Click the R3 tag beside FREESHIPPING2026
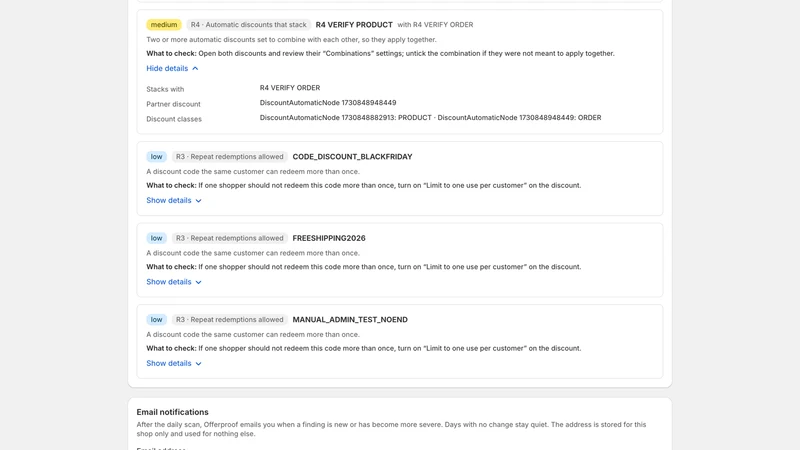Image resolution: width=800 pixels, height=450 pixels. coord(230,238)
